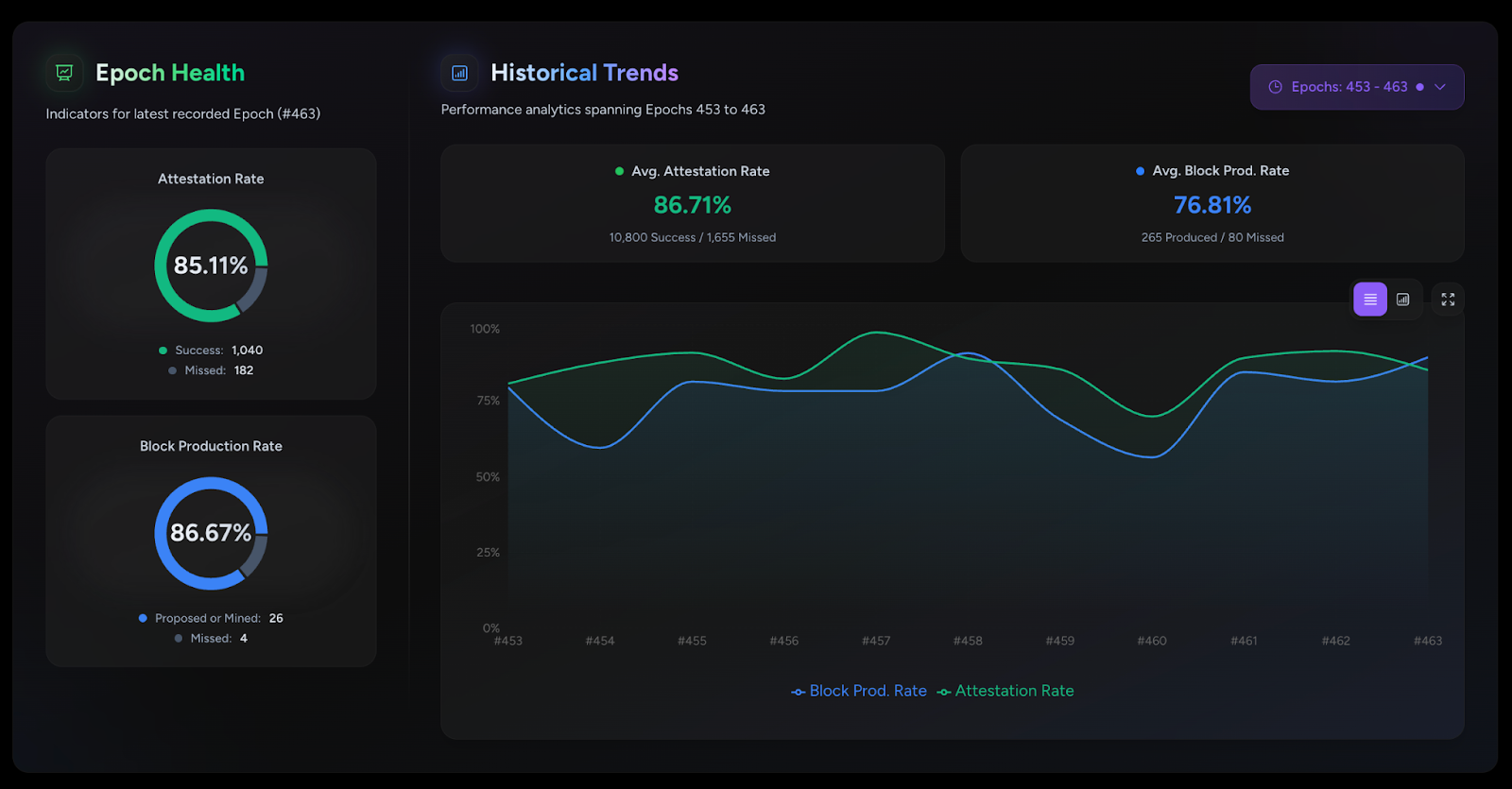Click the clock icon in the Epochs selector
Screen dimensions: 1512x789
[x=1275, y=87]
